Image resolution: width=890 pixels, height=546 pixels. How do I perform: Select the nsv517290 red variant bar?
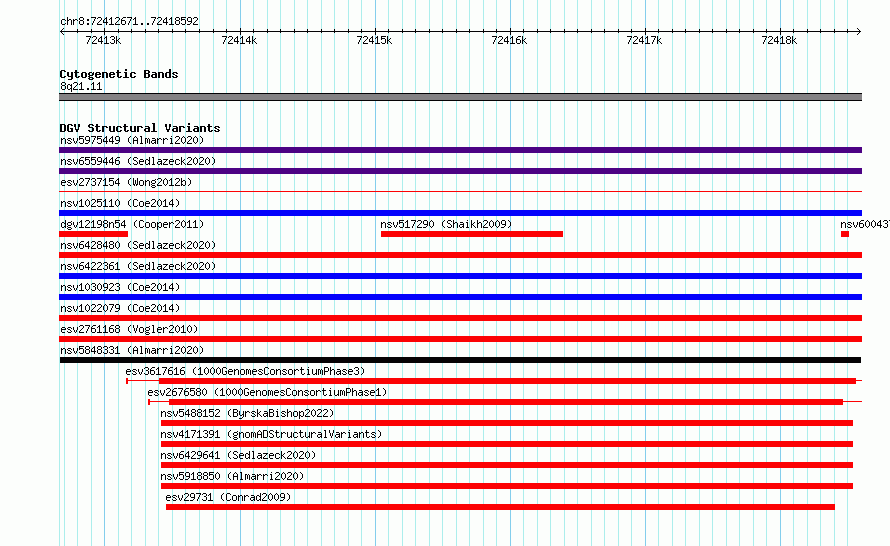(472, 234)
